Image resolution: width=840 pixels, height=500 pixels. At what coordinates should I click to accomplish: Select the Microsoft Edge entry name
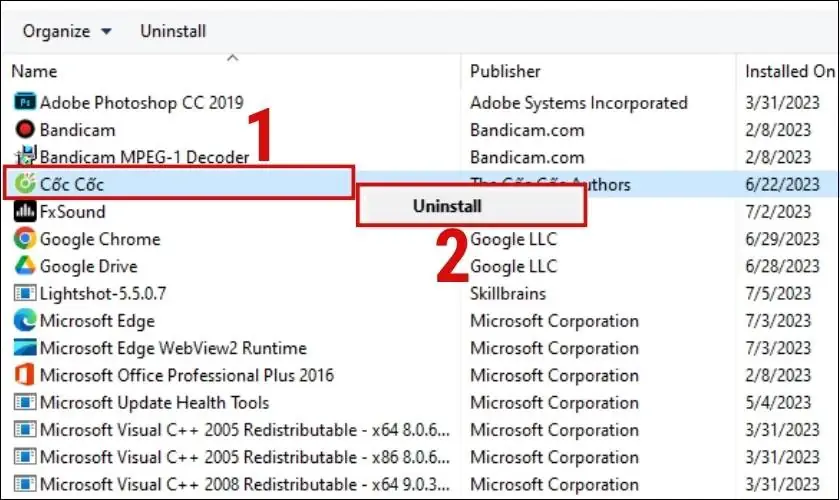pyautogui.click(x=98, y=321)
